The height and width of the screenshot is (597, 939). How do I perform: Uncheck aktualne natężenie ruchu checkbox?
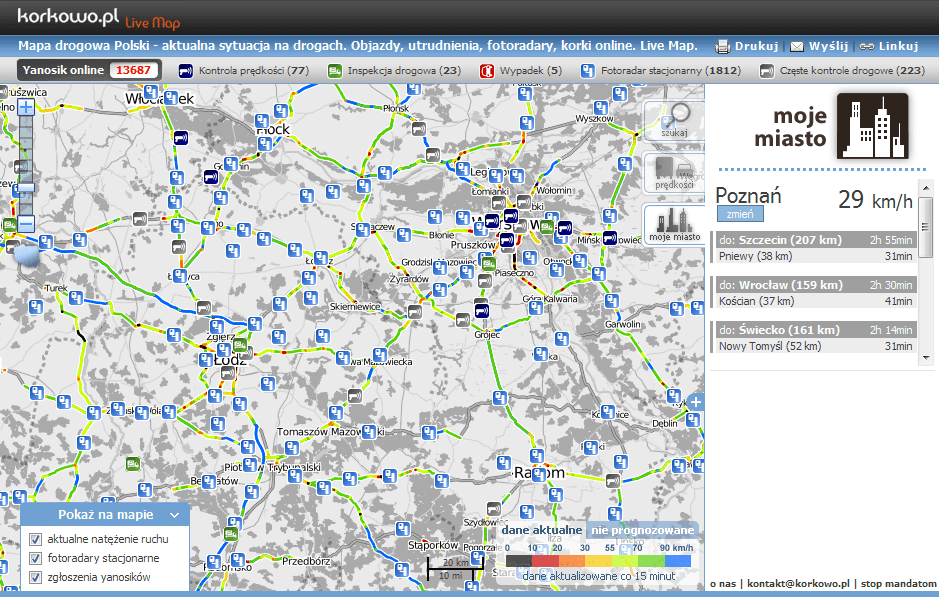36,539
